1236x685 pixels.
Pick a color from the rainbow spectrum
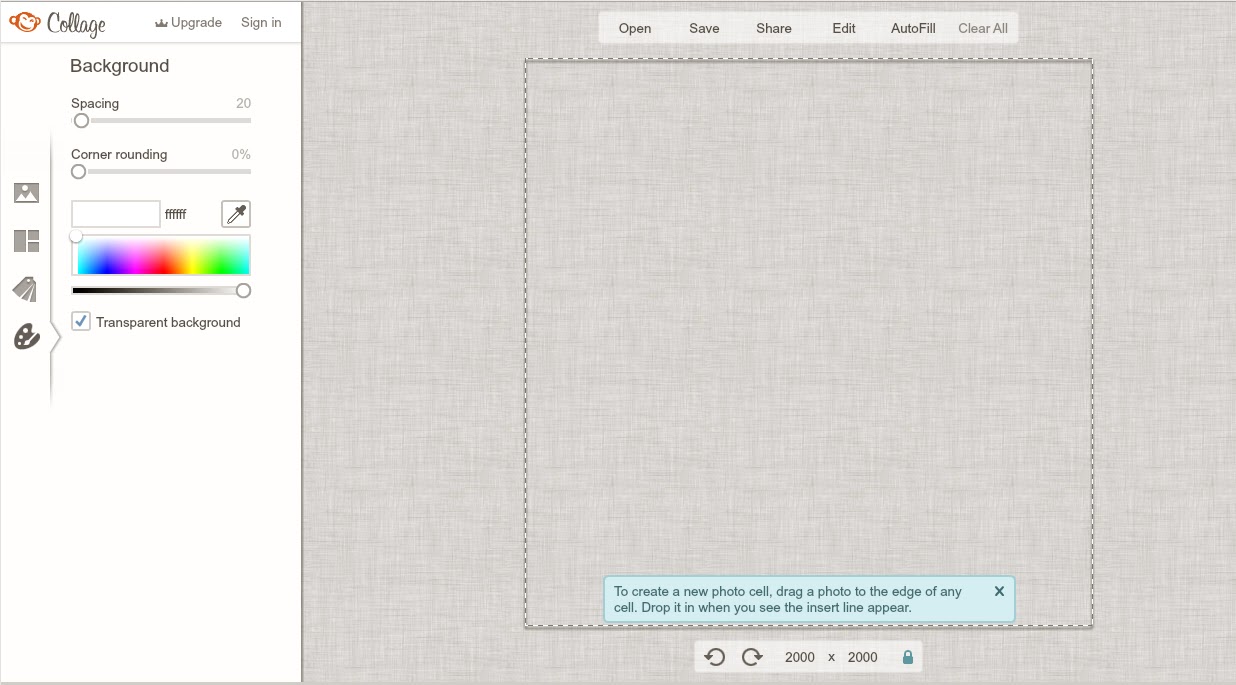coord(160,255)
